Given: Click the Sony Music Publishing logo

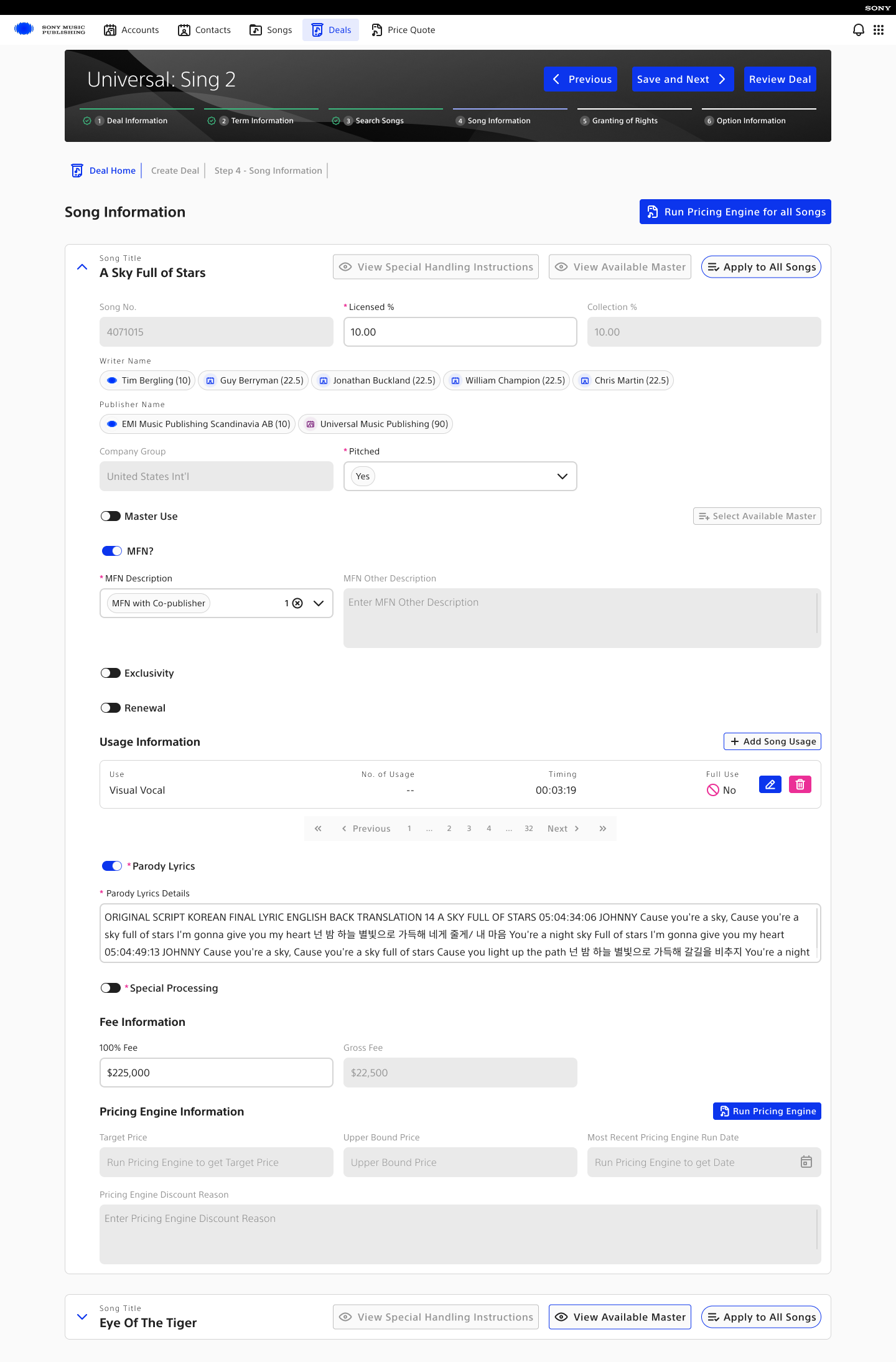Looking at the screenshot, I should [x=50, y=29].
